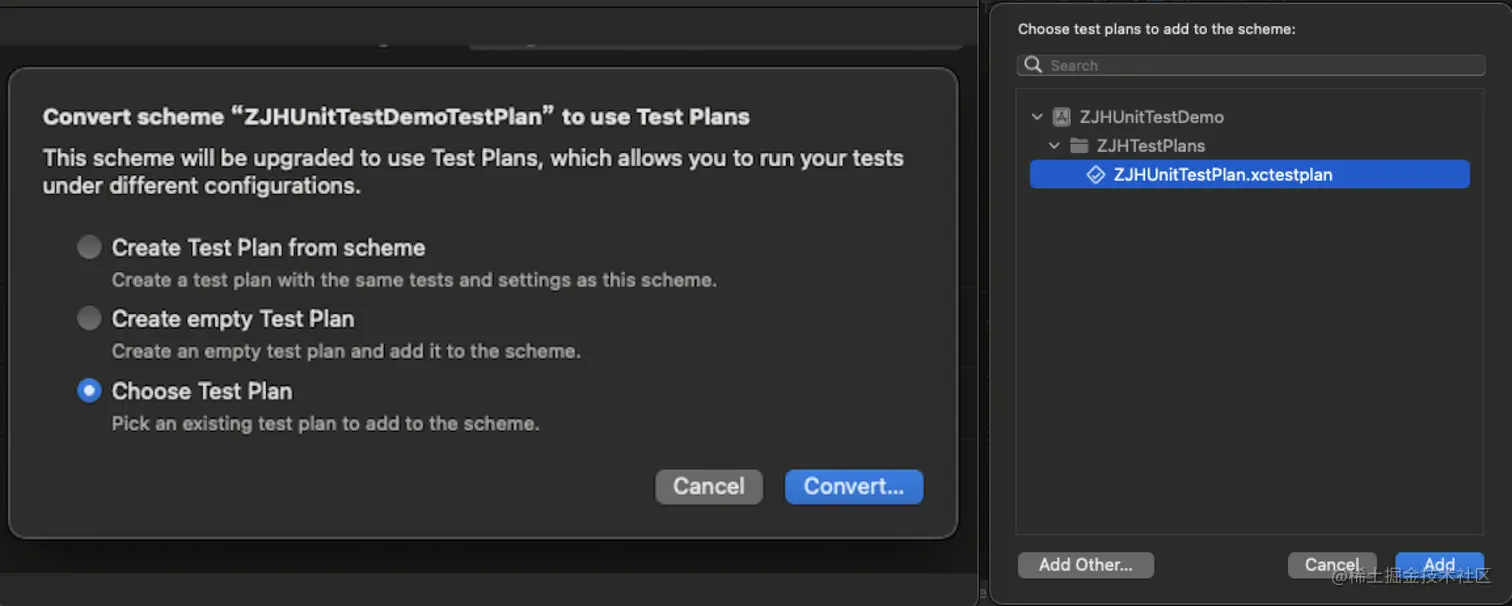Click the magnifying glass in the search bar
1512x606 pixels.
[1032, 64]
